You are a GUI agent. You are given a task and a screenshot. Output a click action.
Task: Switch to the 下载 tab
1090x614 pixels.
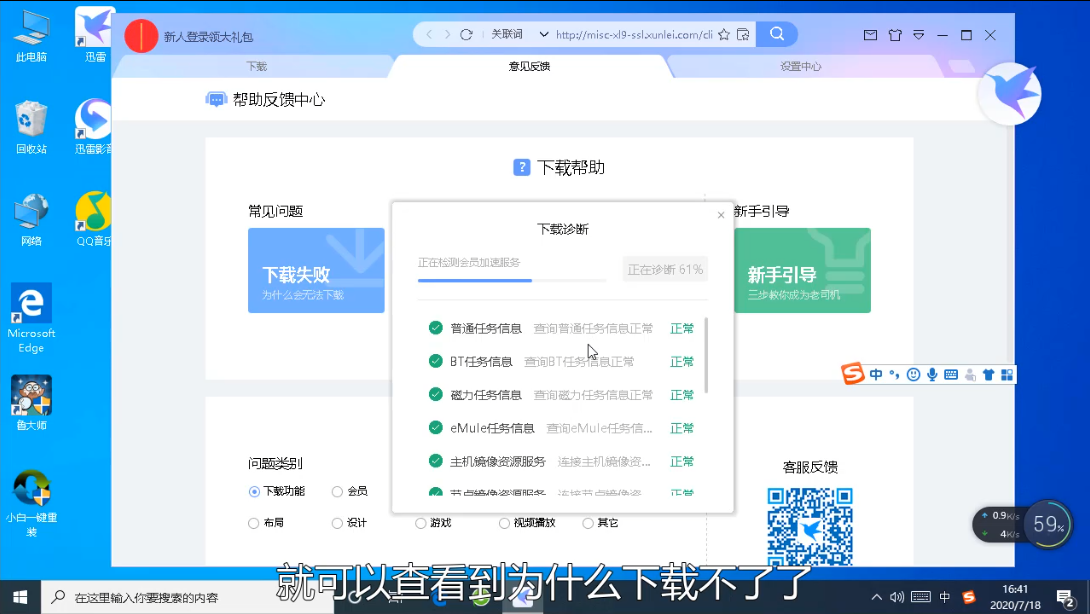(256, 67)
